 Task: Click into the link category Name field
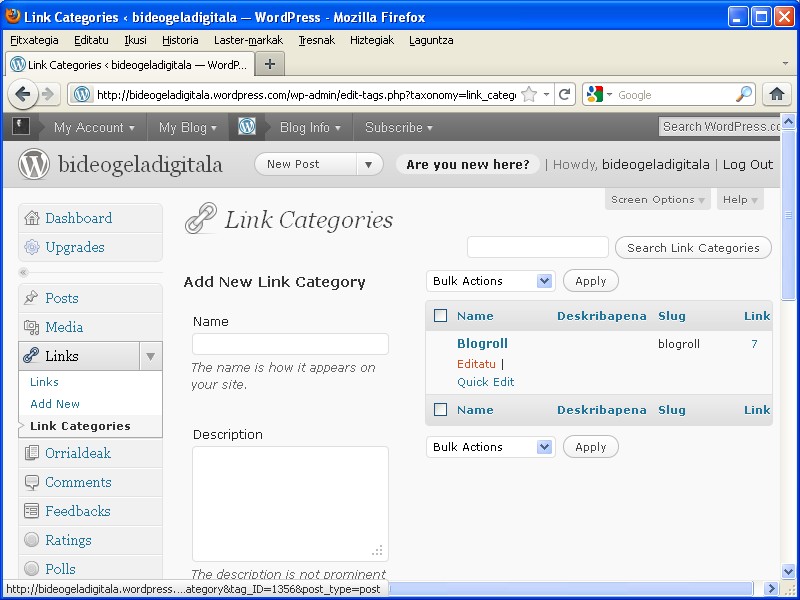[290, 344]
